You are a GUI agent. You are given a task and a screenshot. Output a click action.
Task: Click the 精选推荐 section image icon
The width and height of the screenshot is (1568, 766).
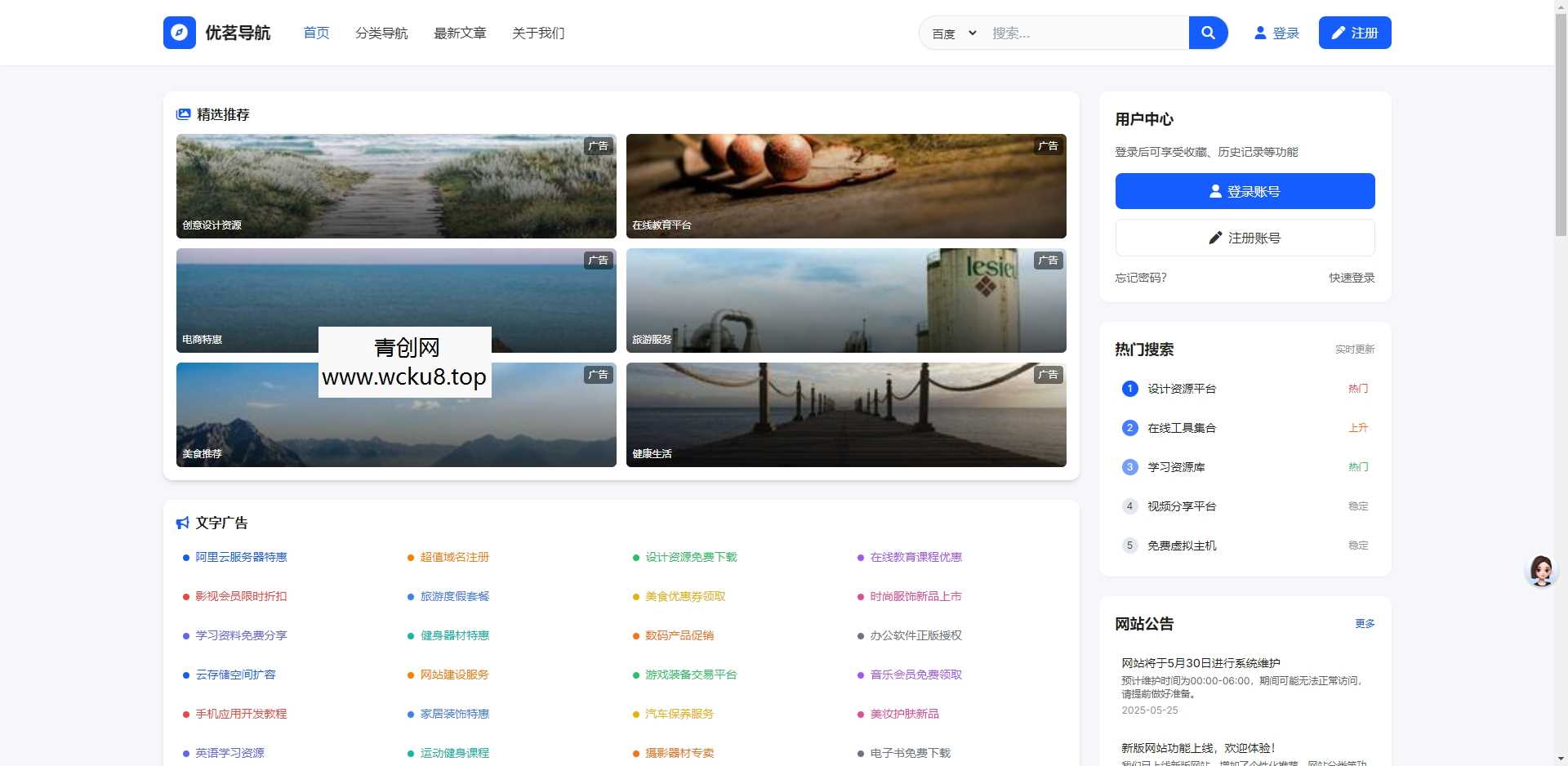(x=184, y=114)
